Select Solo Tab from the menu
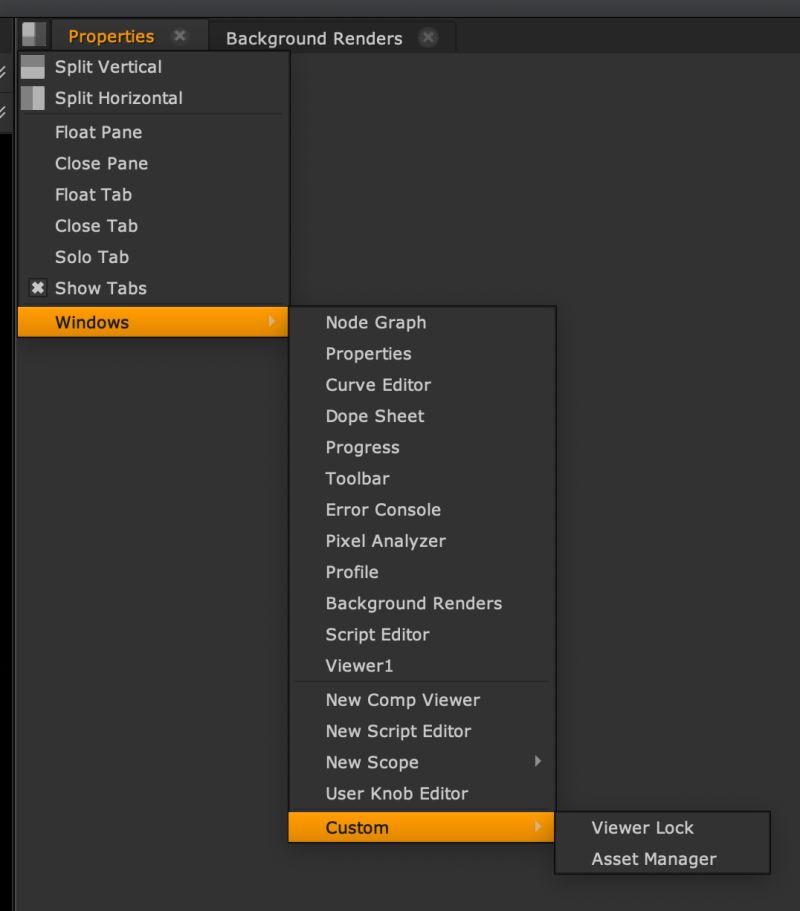The height and width of the screenshot is (911, 800). click(x=92, y=257)
